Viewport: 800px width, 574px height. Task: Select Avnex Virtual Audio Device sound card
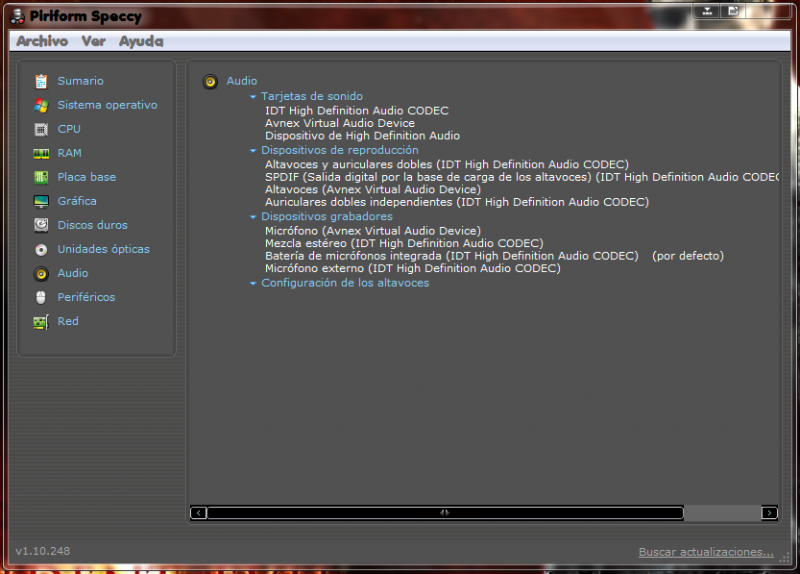(340, 123)
